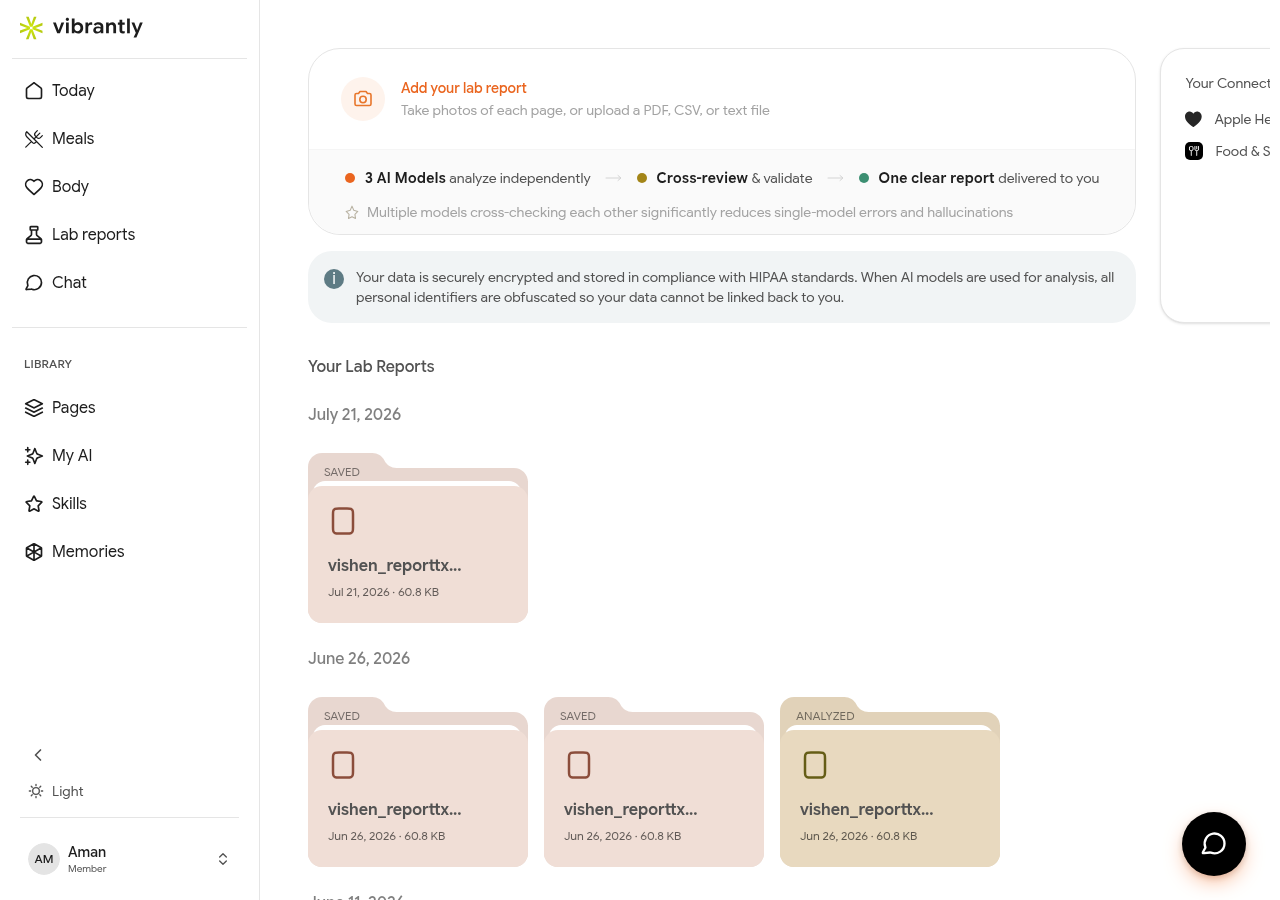The height and width of the screenshot is (900, 1280).
Task: Go to Today in the sidebar
Action: [129, 90]
